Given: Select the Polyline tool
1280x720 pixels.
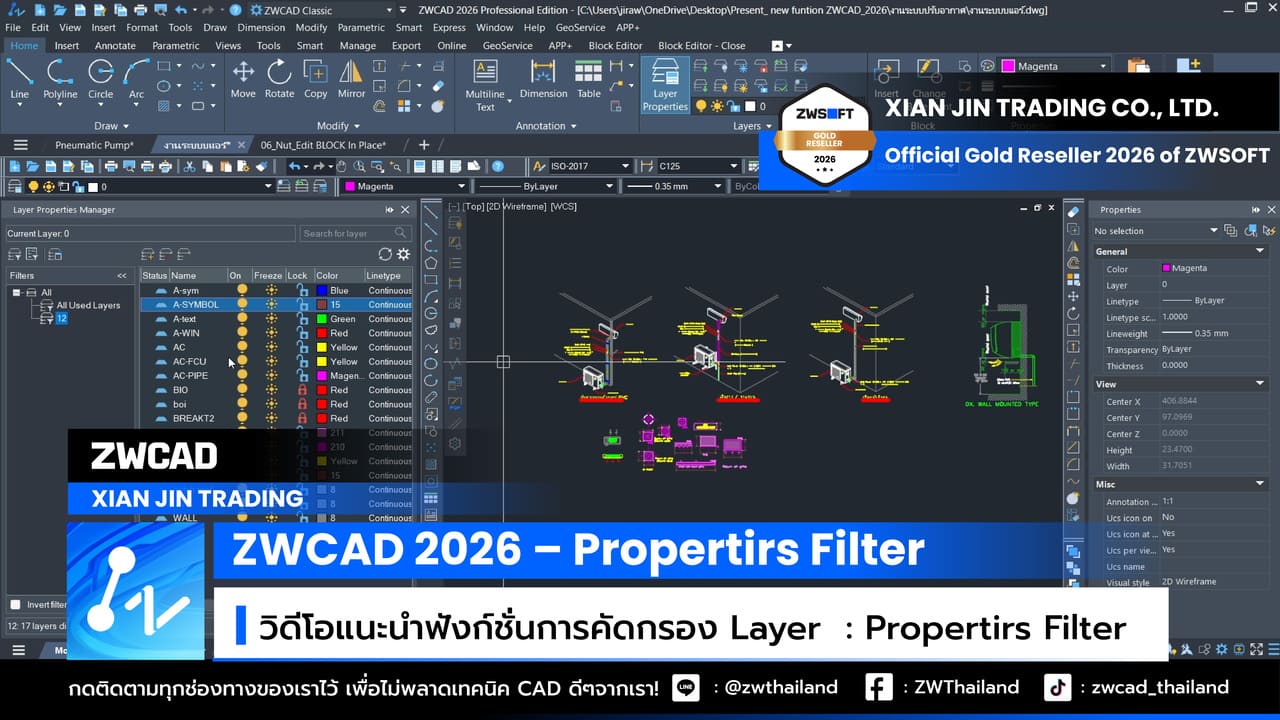Looking at the screenshot, I should point(60,80).
